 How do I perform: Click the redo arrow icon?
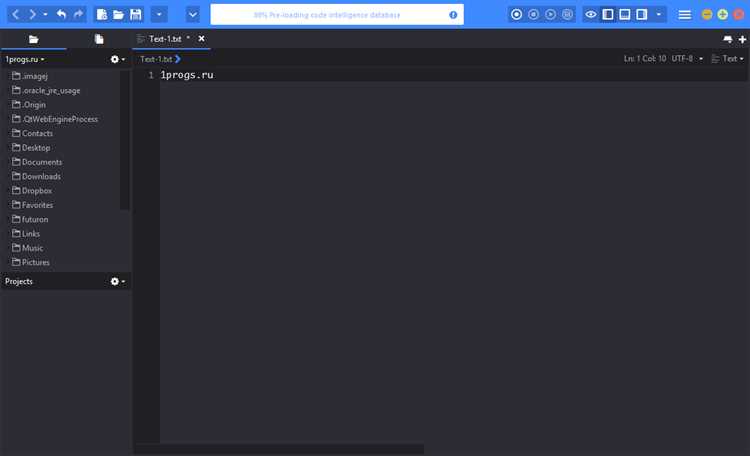[x=78, y=14]
